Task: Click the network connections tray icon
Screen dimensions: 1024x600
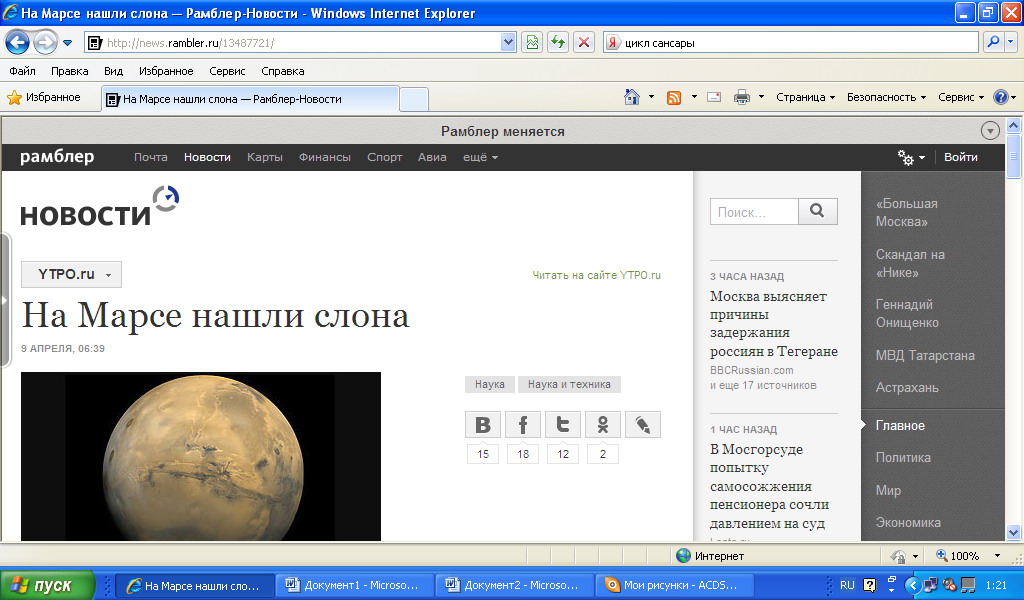Action: (930, 585)
